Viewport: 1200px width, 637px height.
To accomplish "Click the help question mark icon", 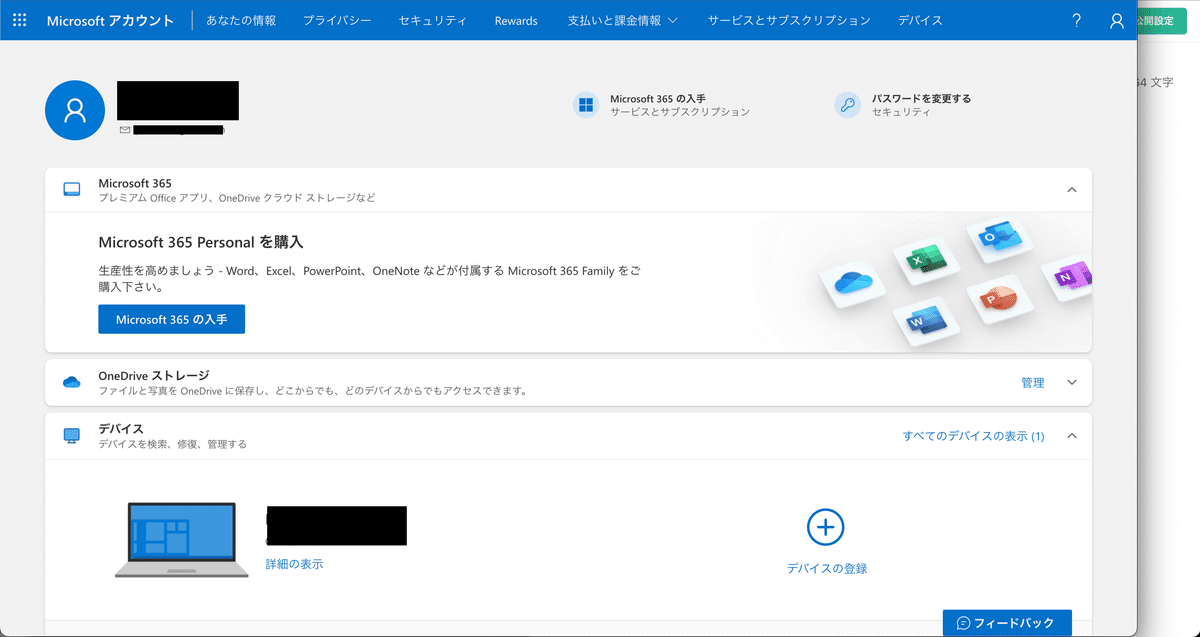I will click(x=1076, y=20).
